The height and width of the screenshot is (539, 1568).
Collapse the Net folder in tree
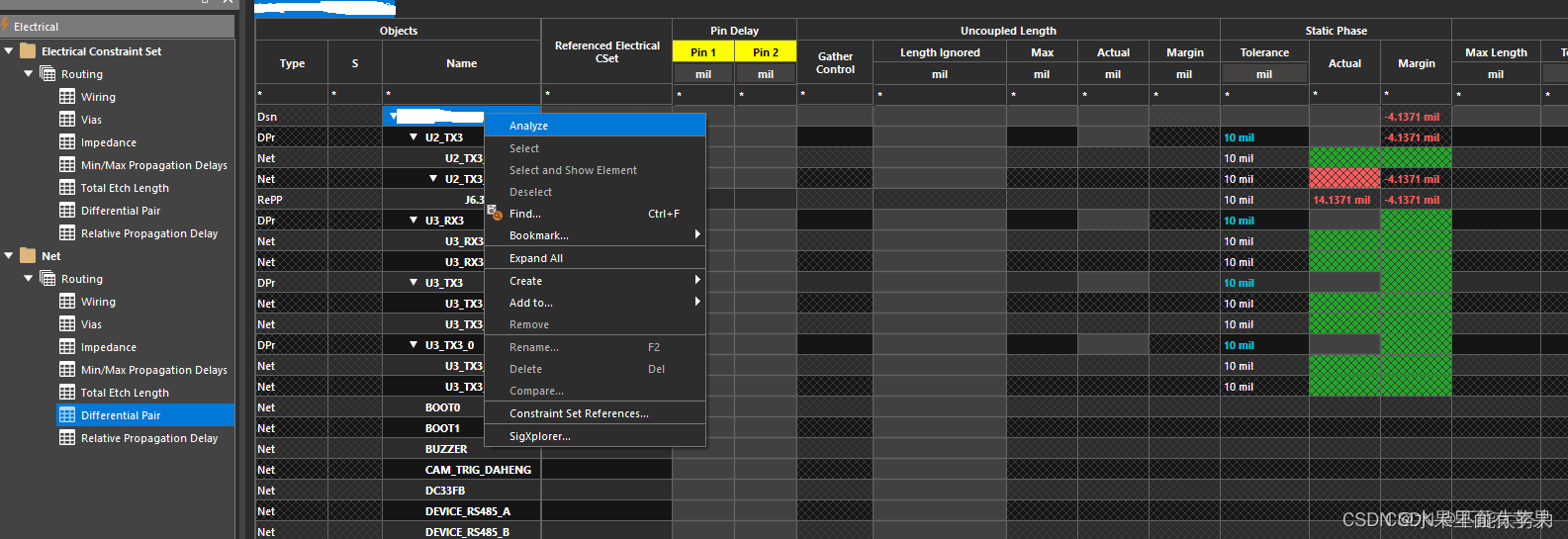pos(9,256)
